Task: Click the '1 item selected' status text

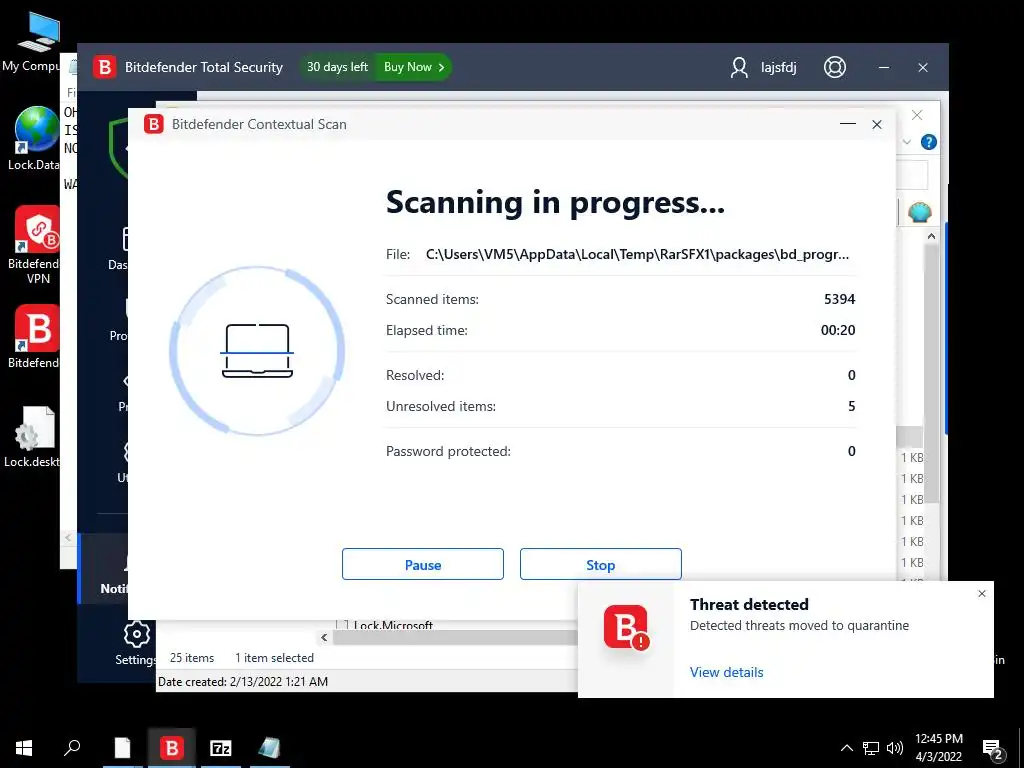Action: (x=274, y=658)
